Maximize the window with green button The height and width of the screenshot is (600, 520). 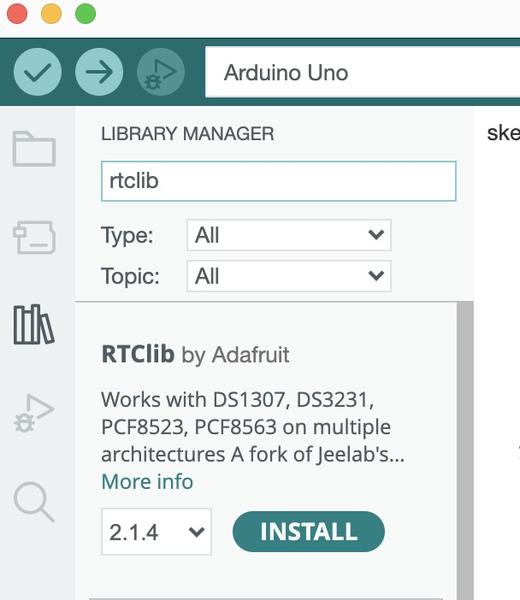(x=85, y=14)
